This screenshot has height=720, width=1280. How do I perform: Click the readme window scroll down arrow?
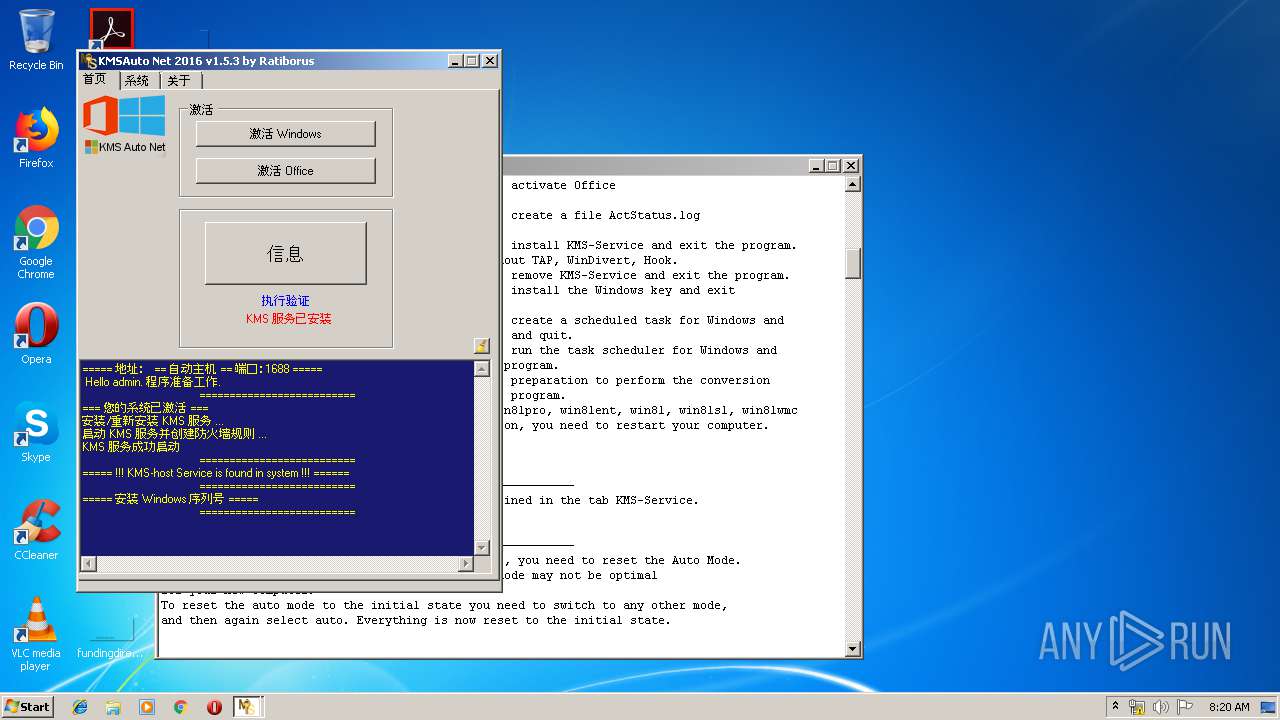pos(853,649)
